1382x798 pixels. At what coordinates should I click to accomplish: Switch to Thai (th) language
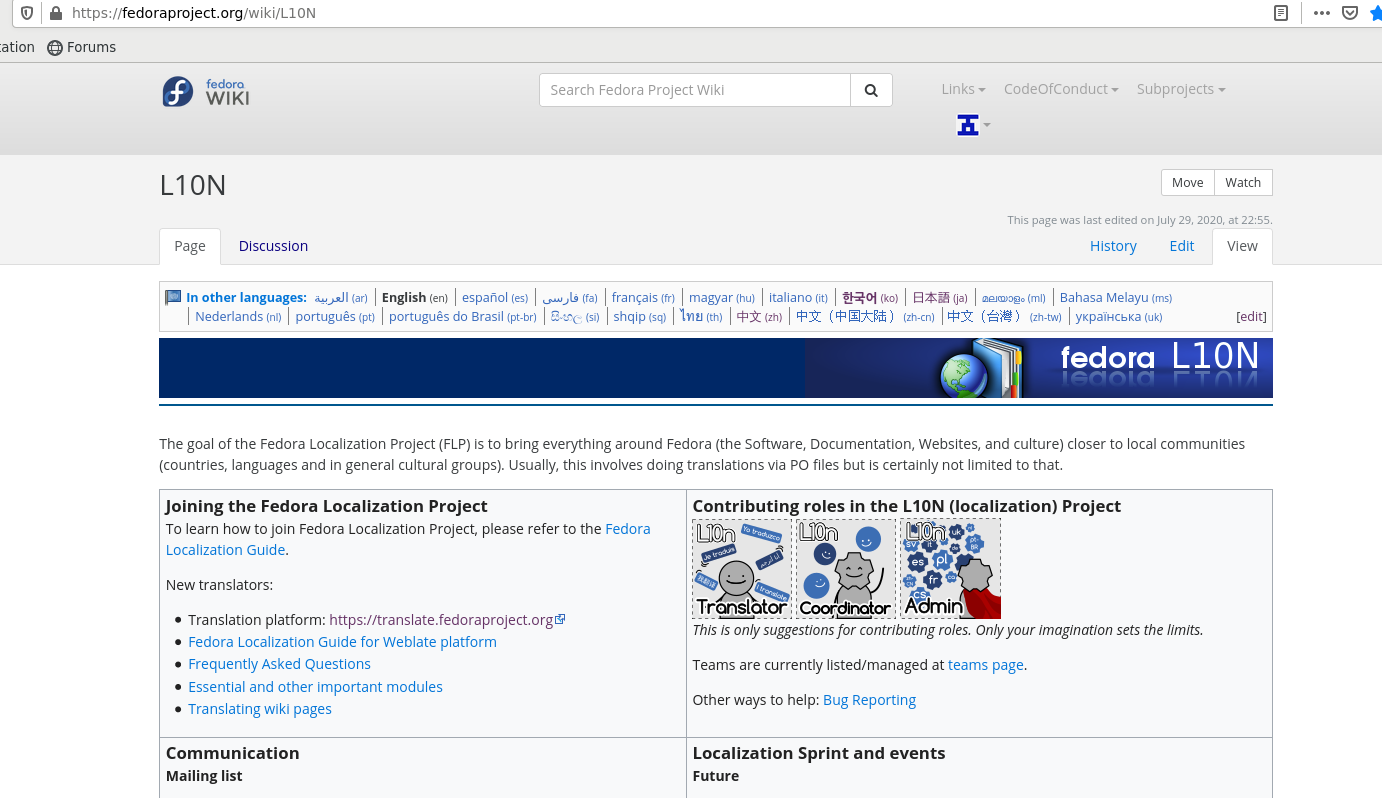click(x=701, y=317)
